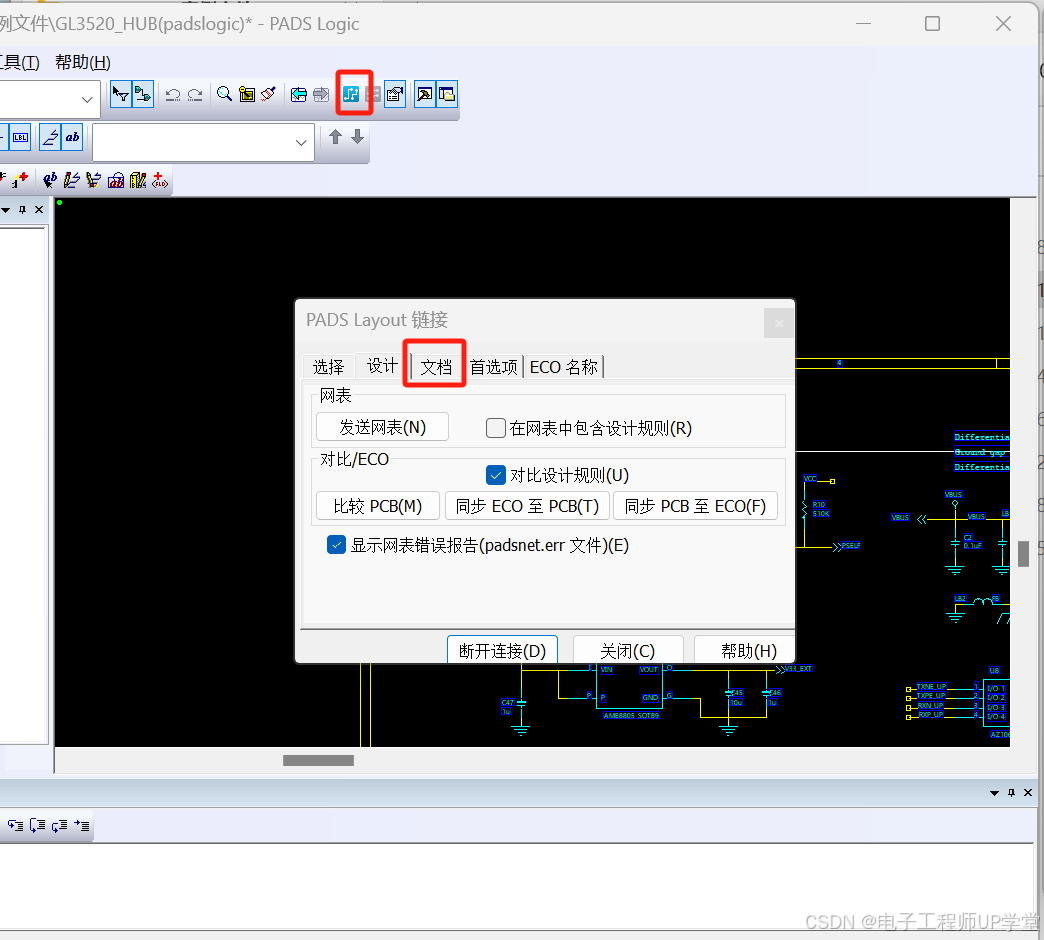Go to the previous view arrow

point(299,95)
